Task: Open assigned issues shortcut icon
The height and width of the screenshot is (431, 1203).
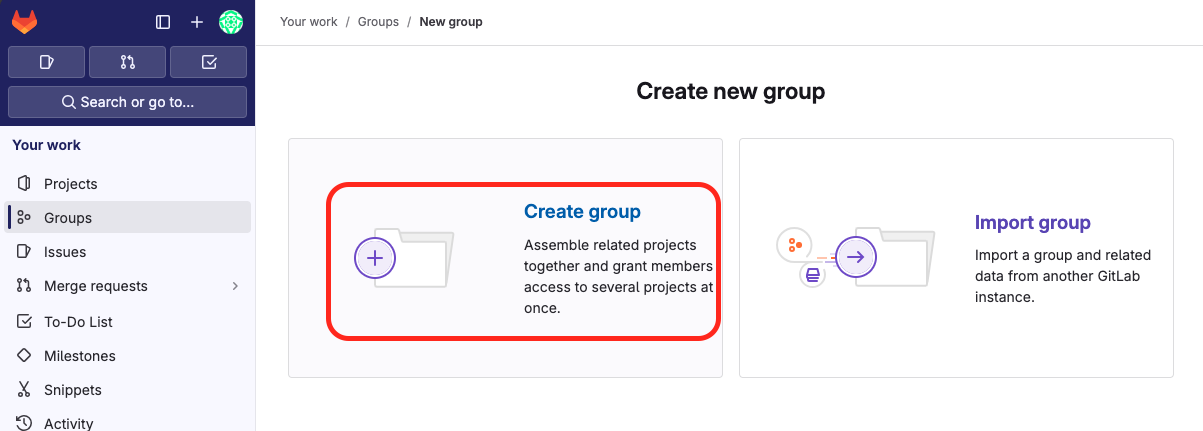Action: [46, 62]
